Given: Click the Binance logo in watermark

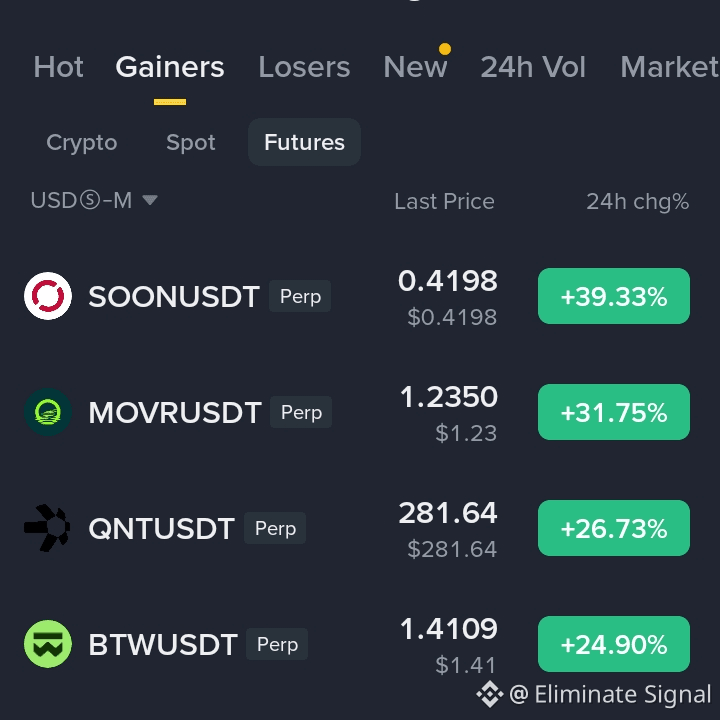Looking at the screenshot, I should tap(489, 694).
